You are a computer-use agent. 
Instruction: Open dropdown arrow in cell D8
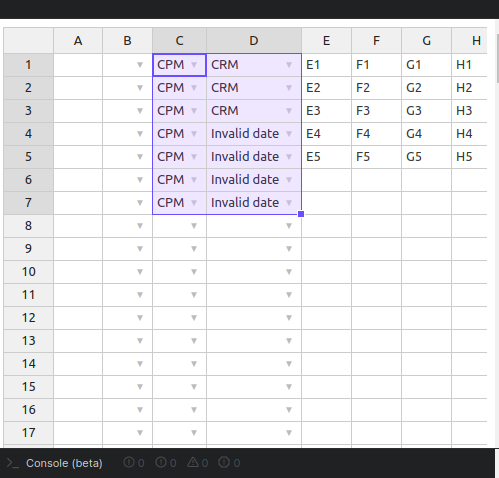[x=289, y=226]
